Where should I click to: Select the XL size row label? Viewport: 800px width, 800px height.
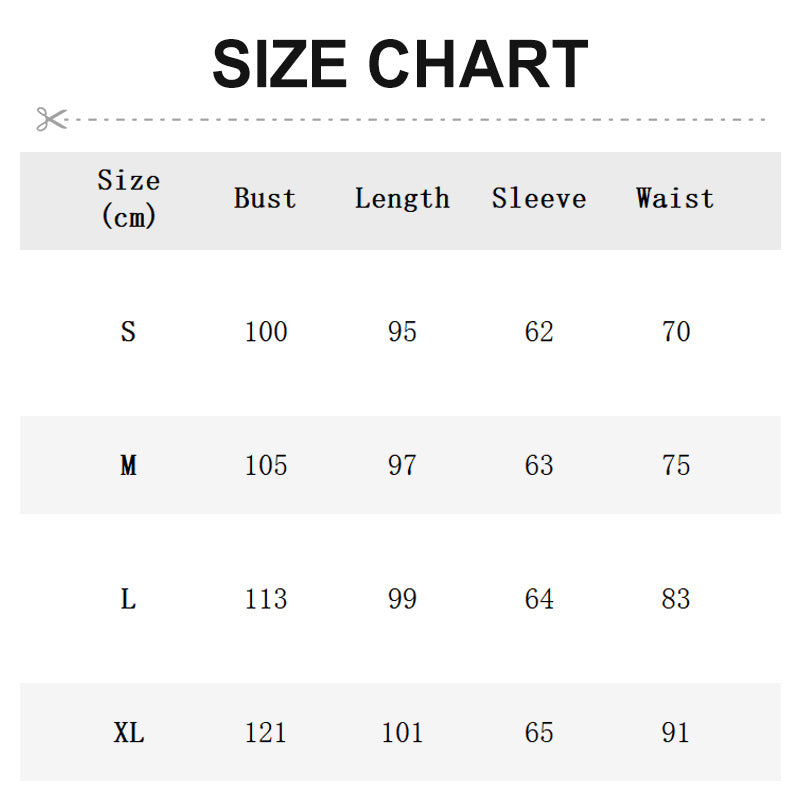point(128,733)
